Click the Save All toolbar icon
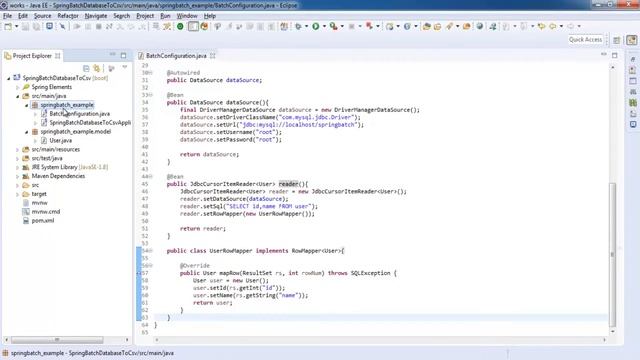640x360 pixels. pos(36,27)
